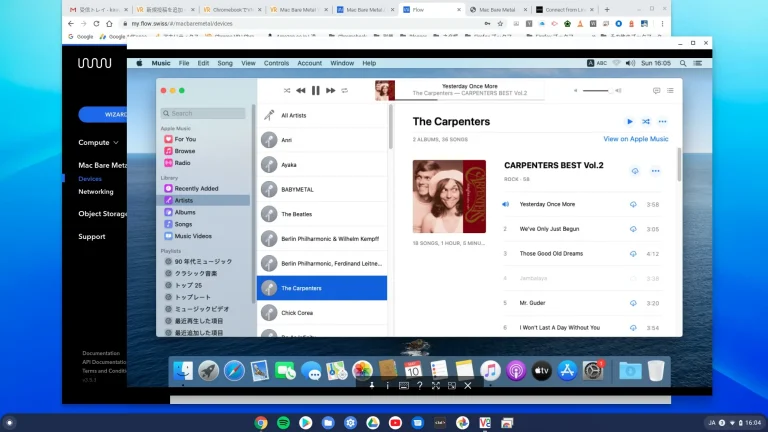Viewport: 768px width, 432px height.
Task: Toggle repeat mode in Music
Action: [x=345, y=91]
